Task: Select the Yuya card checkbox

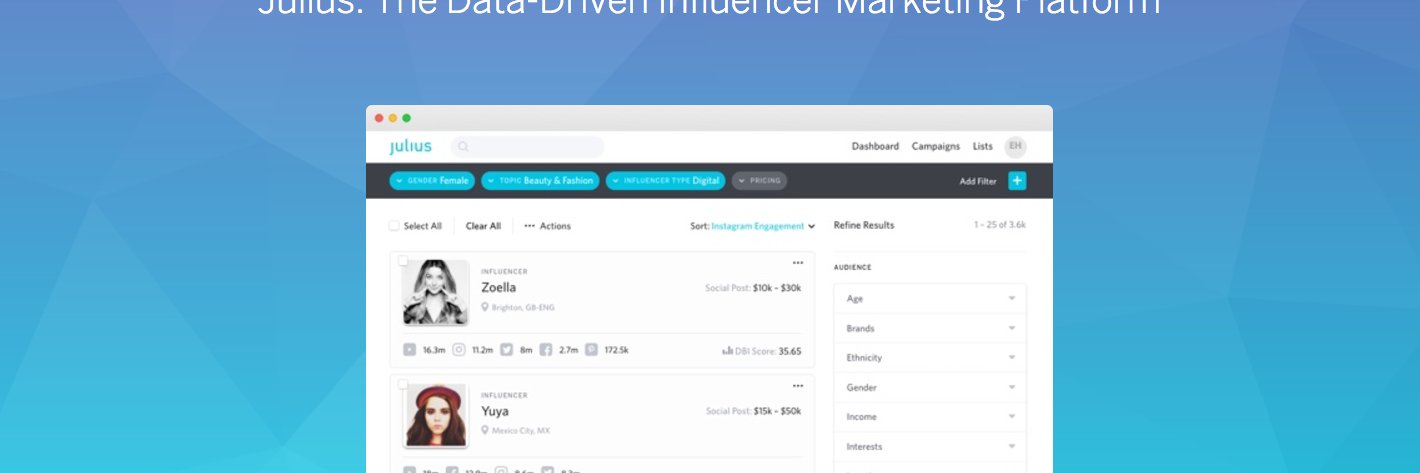Action: [403, 384]
